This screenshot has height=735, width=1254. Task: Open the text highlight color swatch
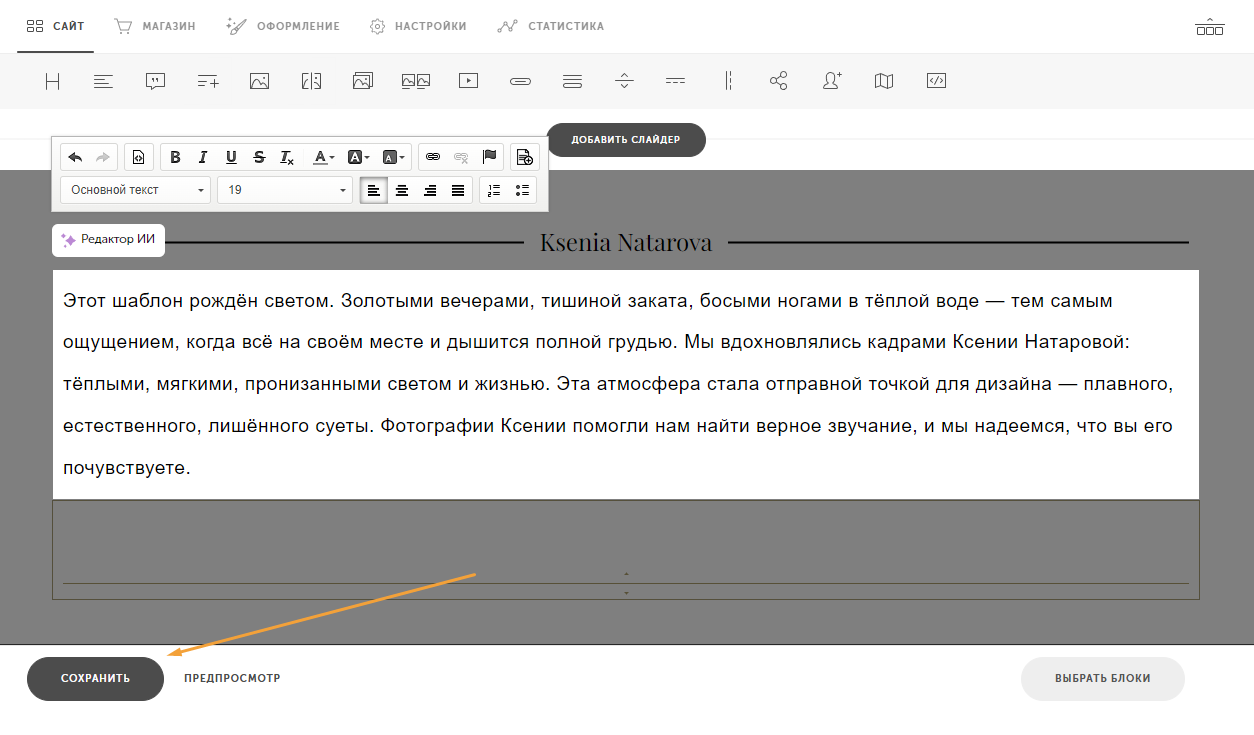pyautogui.click(x=357, y=157)
